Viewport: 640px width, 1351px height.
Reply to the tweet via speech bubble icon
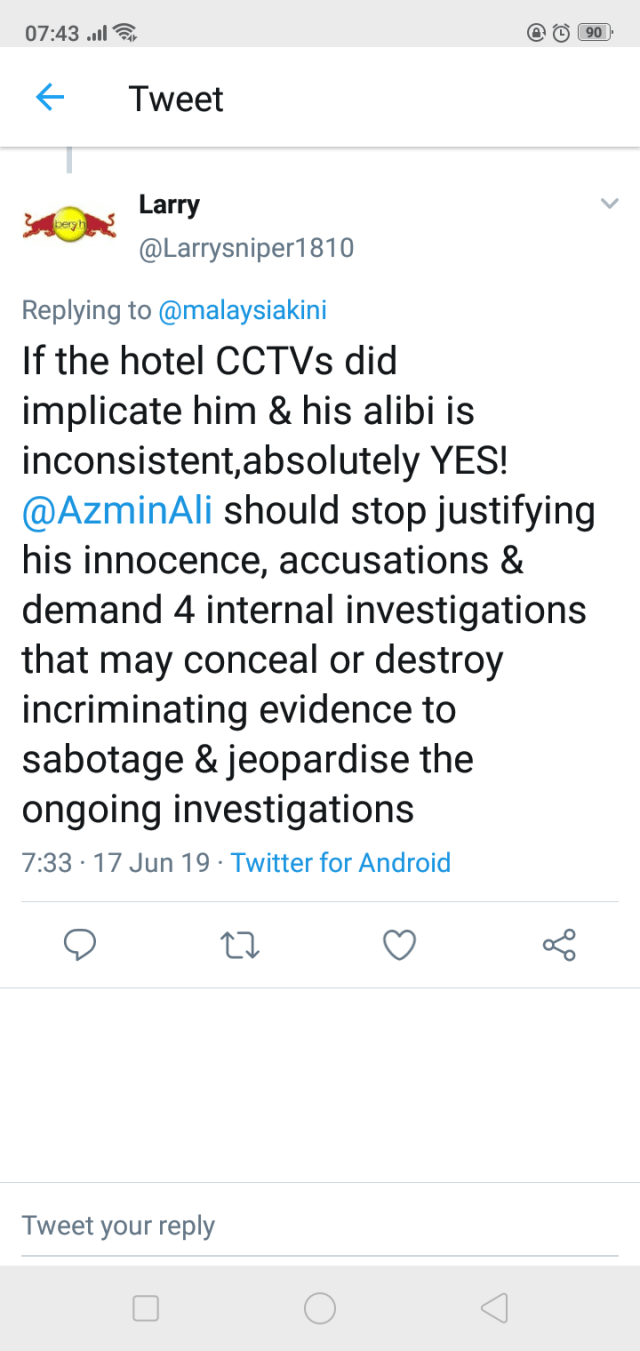click(x=79, y=945)
